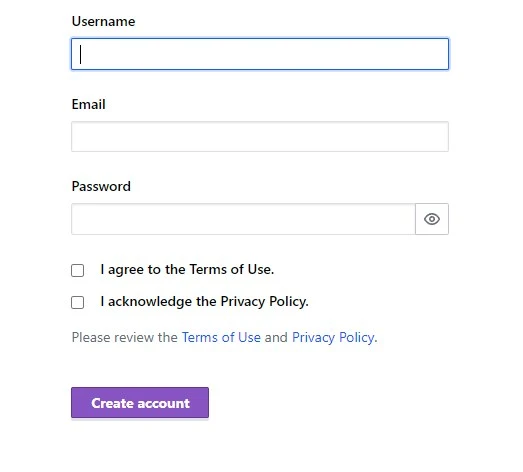The height and width of the screenshot is (472, 523).
Task: Click the Email field label
Action: pyautogui.click(x=88, y=104)
